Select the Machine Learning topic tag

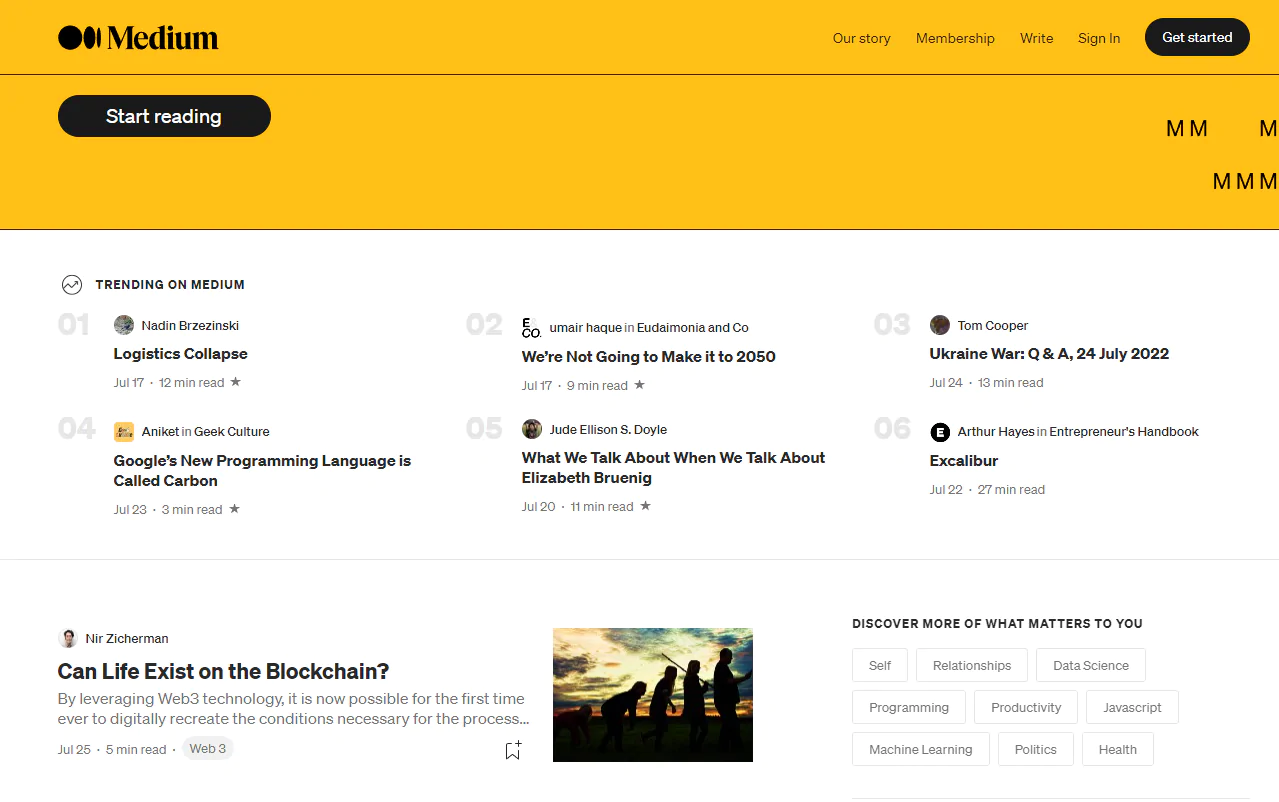pyautogui.click(x=921, y=750)
